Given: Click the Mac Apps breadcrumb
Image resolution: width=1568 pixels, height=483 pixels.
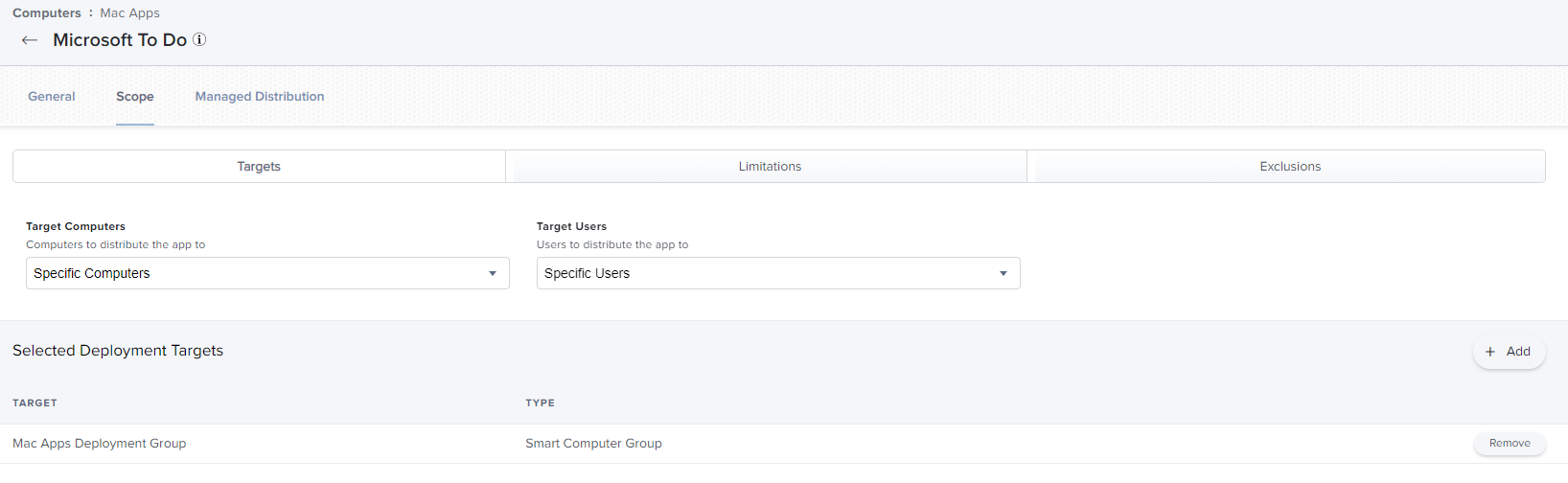Looking at the screenshot, I should point(130,12).
